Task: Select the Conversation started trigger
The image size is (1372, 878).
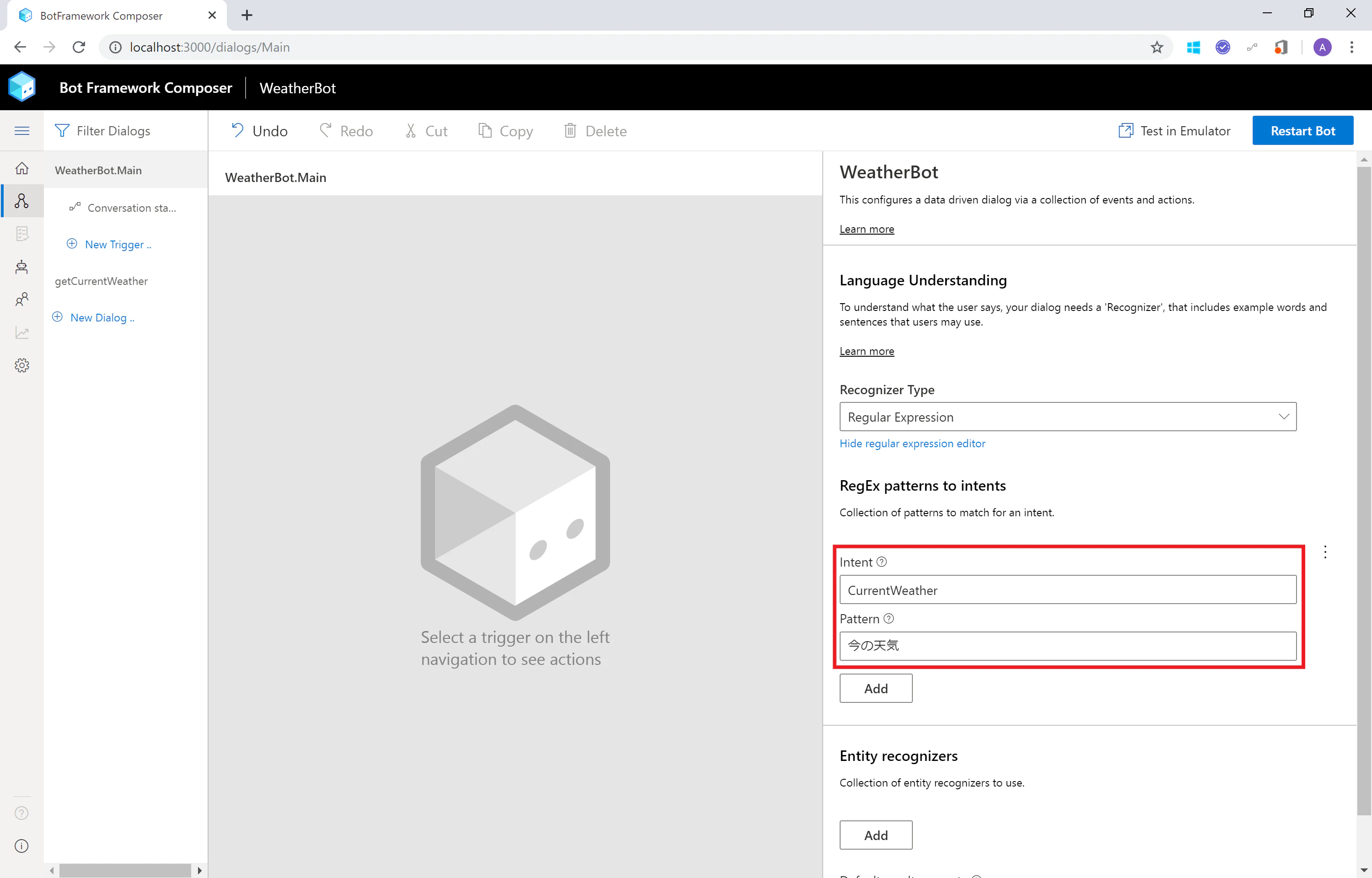Action: [x=125, y=208]
